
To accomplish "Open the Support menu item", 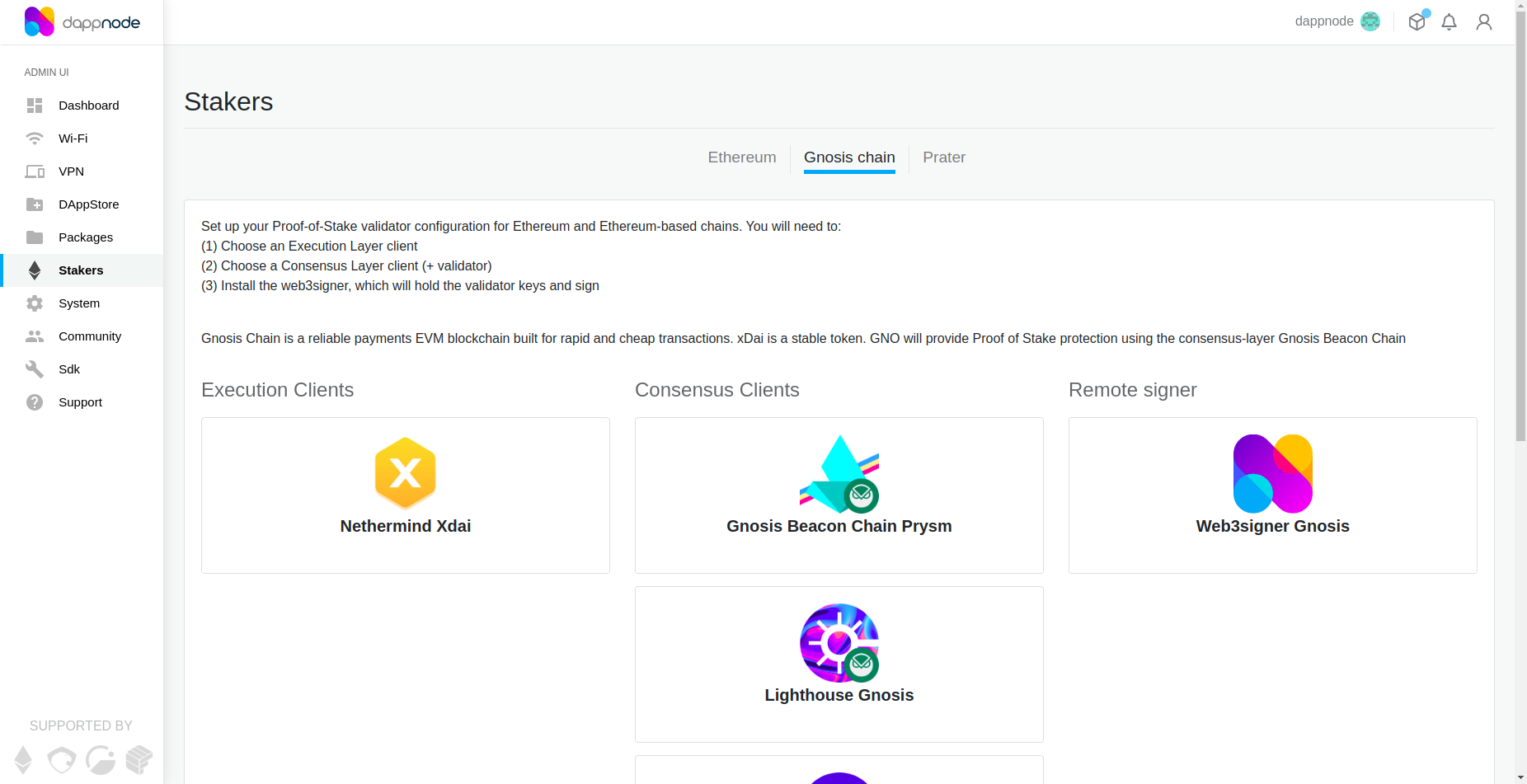I will click(82, 402).
